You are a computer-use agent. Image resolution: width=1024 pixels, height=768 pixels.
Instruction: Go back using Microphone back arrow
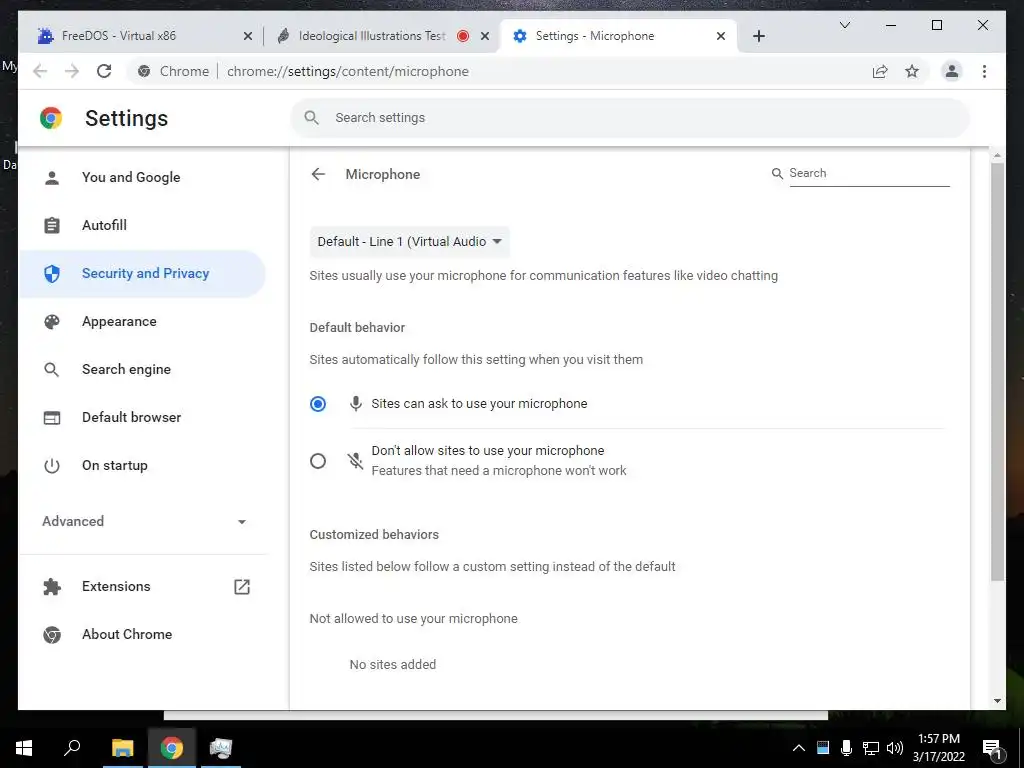(318, 174)
